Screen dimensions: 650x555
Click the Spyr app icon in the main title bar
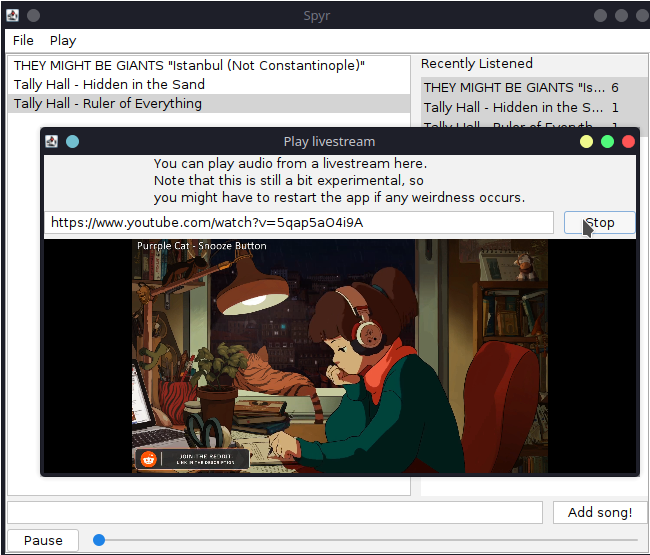[x=12, y=15]
